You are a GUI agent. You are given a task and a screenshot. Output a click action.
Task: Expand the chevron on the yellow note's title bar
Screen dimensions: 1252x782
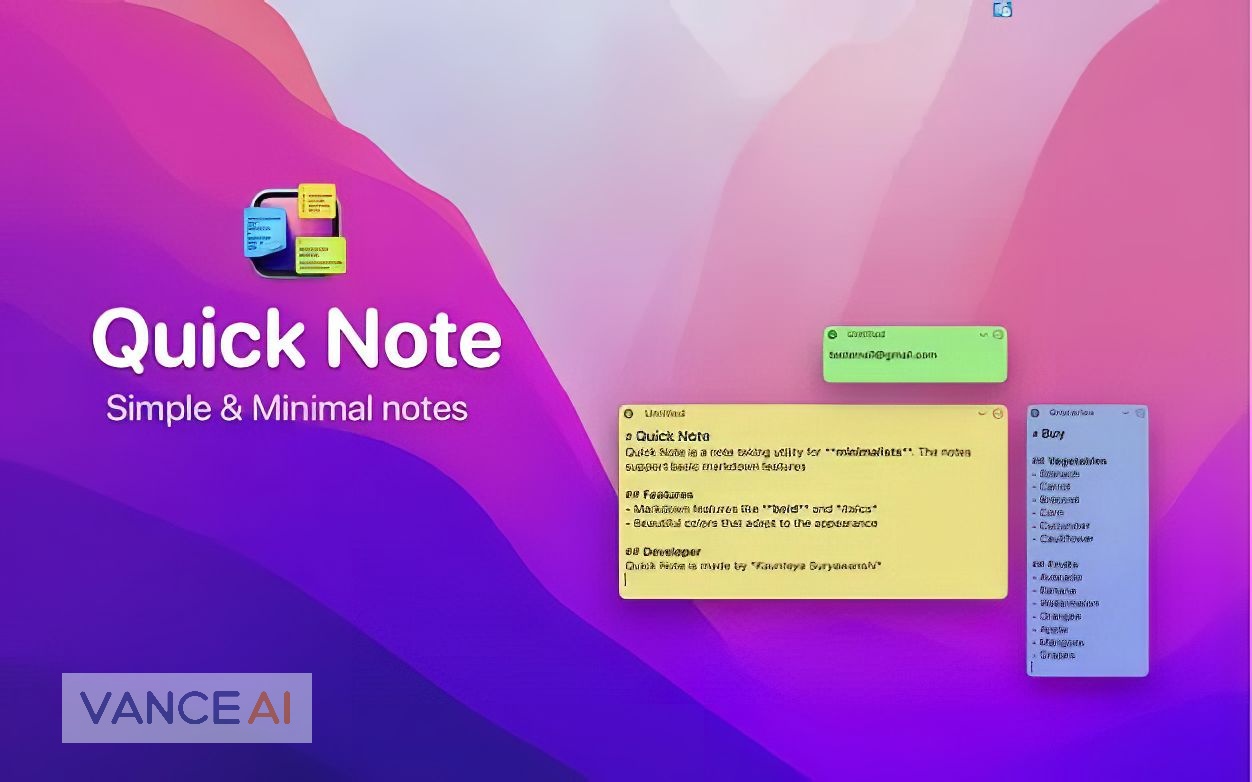pos(983,413)
